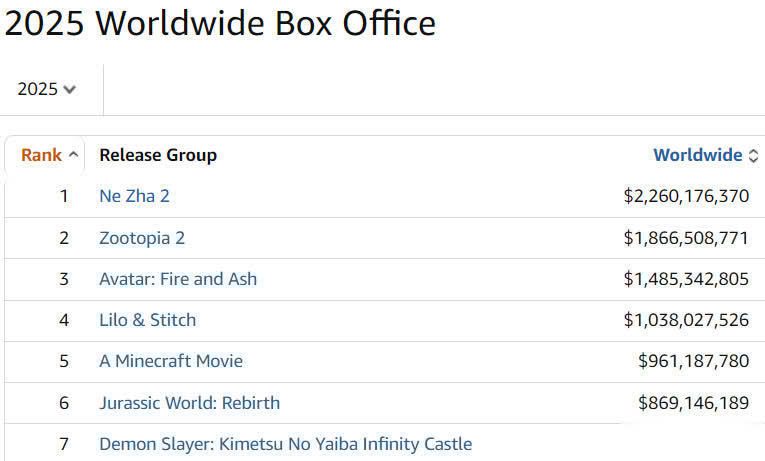Click Lilo & Stitch gross $1,038,027,526

686,320
